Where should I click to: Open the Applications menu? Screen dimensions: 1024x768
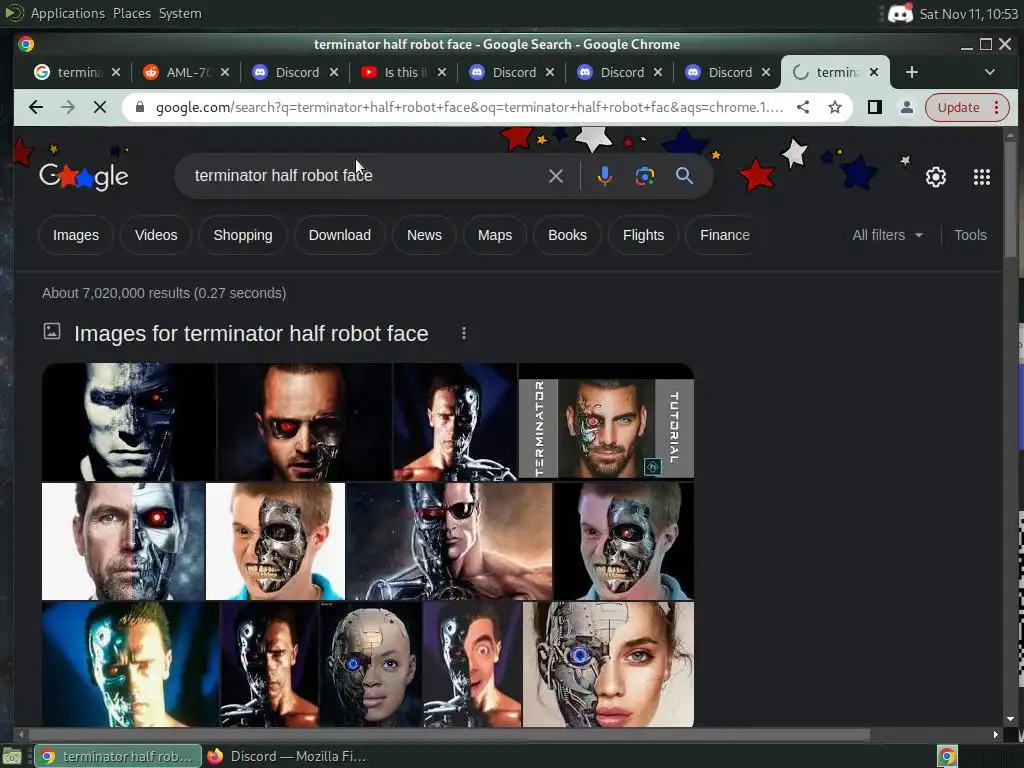(67, 13)
